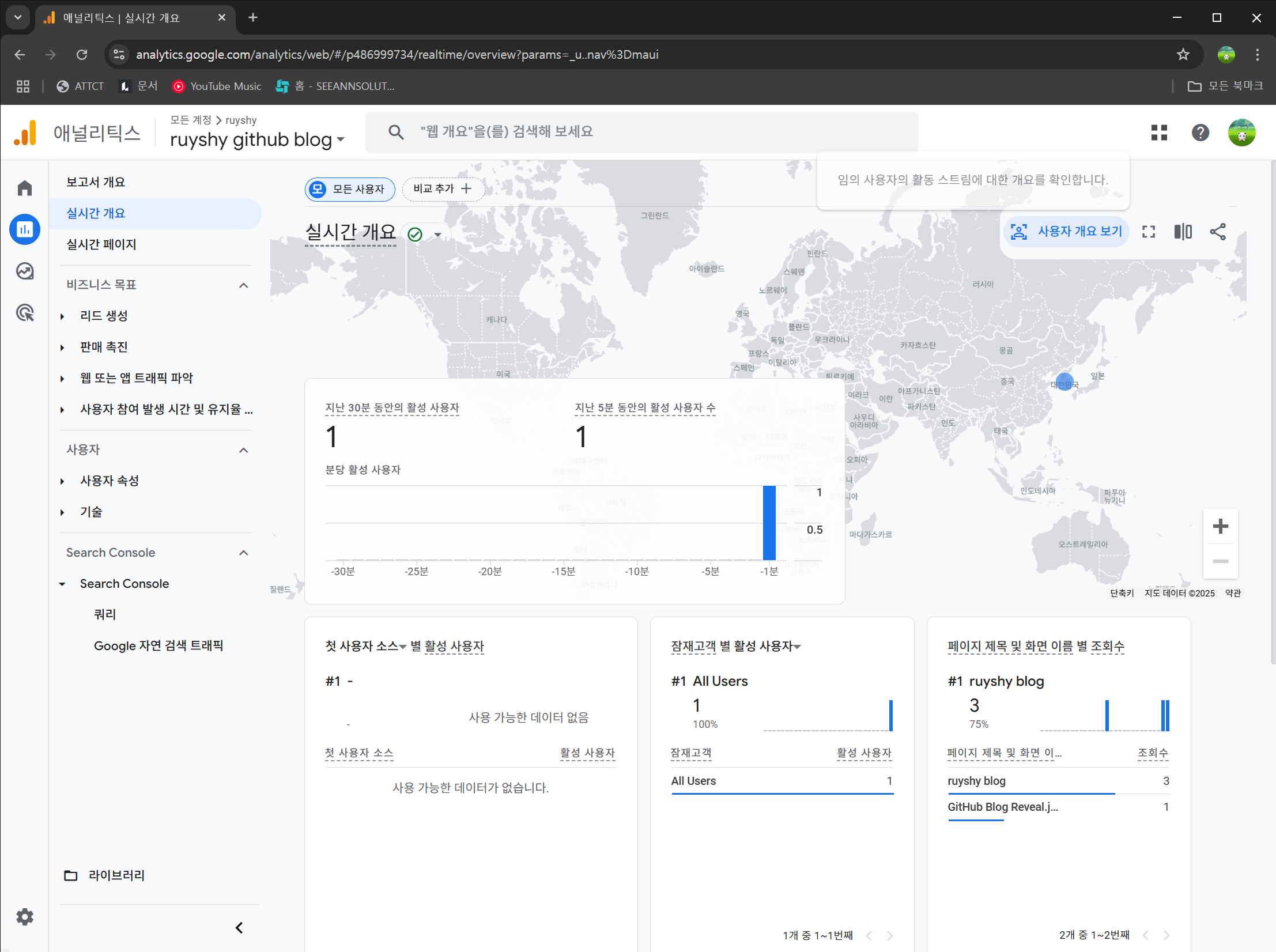The image size is (1276, 952).
Task: Collapse the 비즈니스 목표 section
Action: tap(243, 285)
